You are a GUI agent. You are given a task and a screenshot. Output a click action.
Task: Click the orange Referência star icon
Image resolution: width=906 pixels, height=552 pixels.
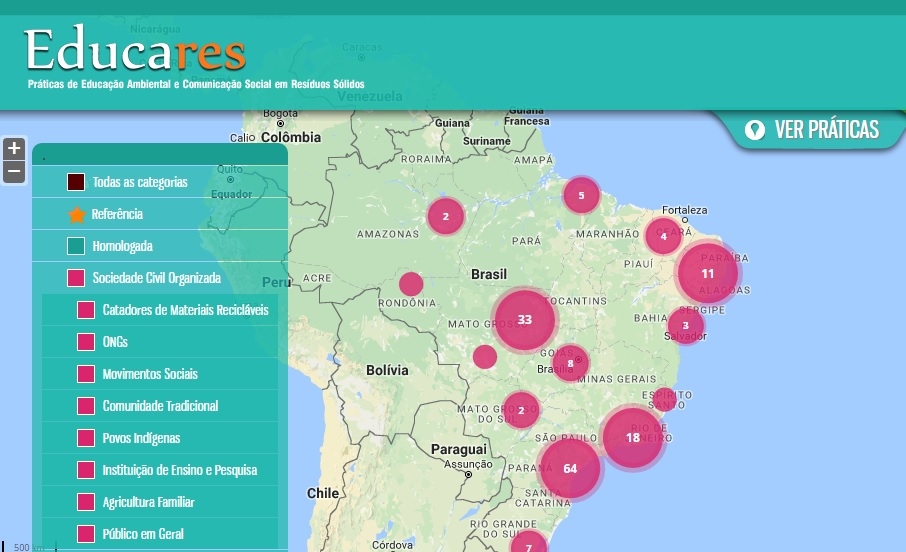coord(77,214)
